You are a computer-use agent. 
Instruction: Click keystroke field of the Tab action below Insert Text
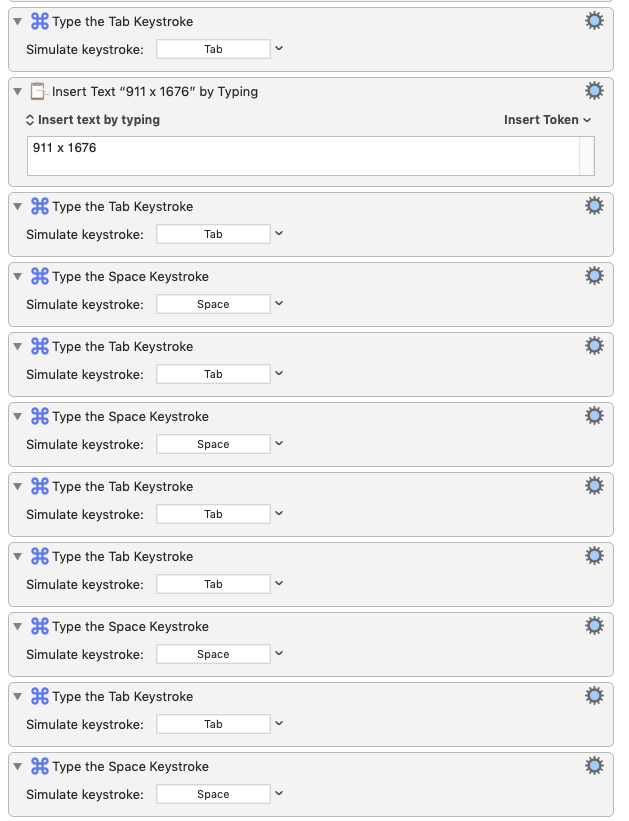pyautogui.click(x=213, y=234)
